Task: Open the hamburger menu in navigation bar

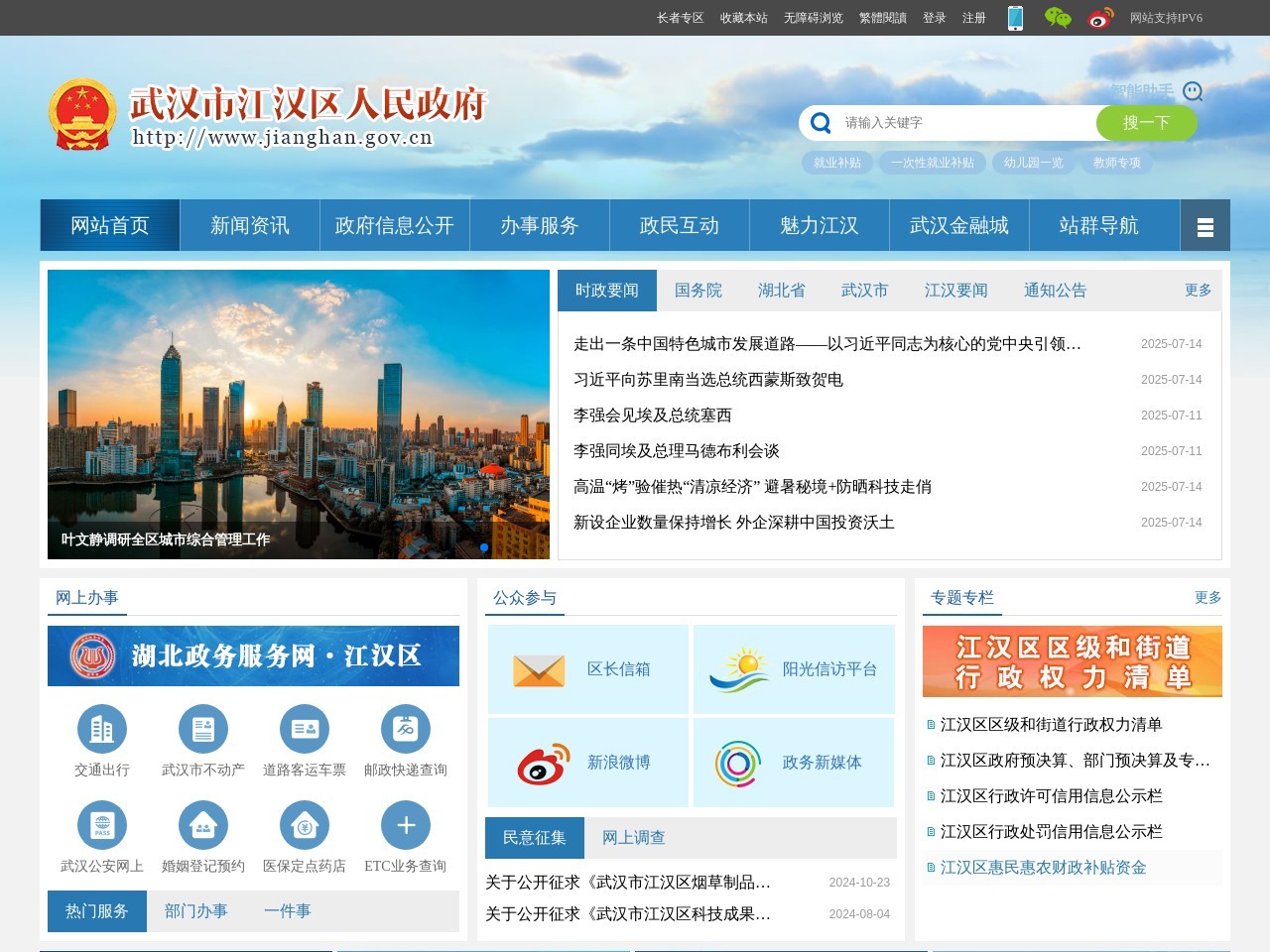Action: pyautogui.click(x=1206, y=226)
